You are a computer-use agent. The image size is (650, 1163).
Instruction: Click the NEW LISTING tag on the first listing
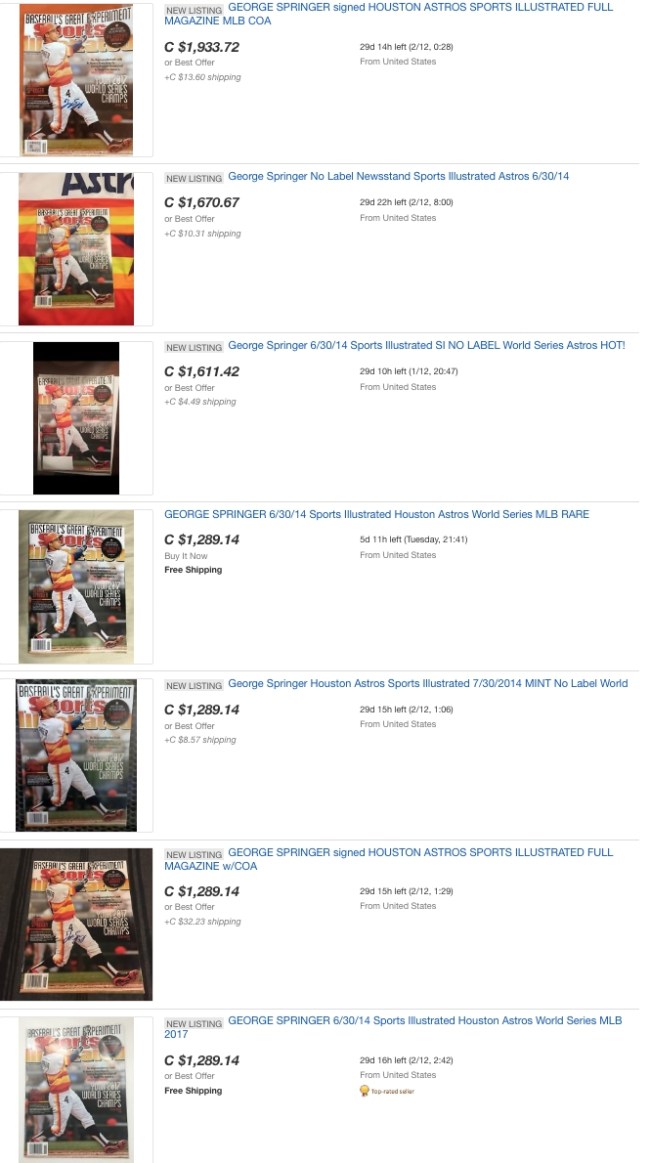[194, 10]
